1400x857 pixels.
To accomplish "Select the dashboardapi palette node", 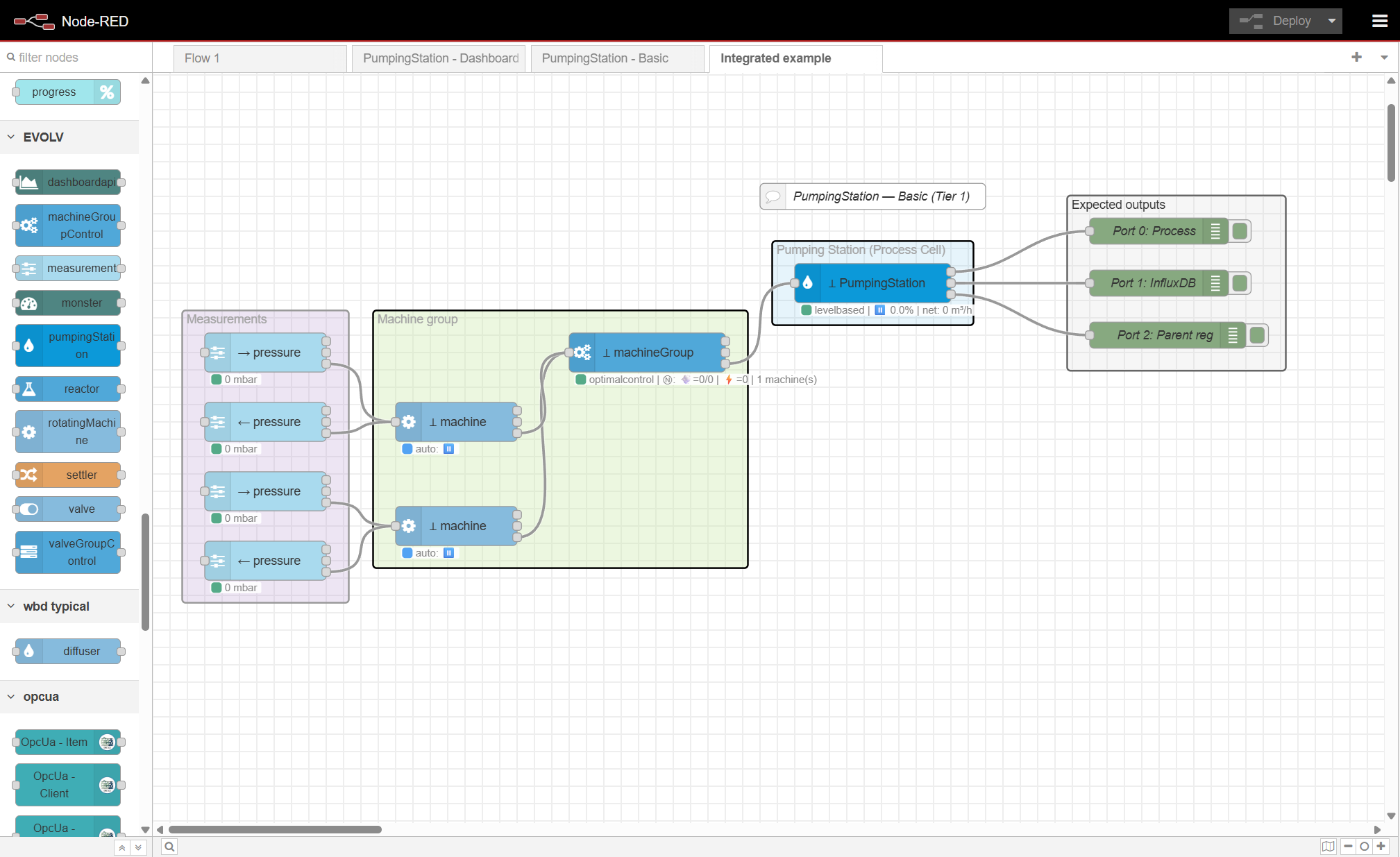I will coord(68,182).
